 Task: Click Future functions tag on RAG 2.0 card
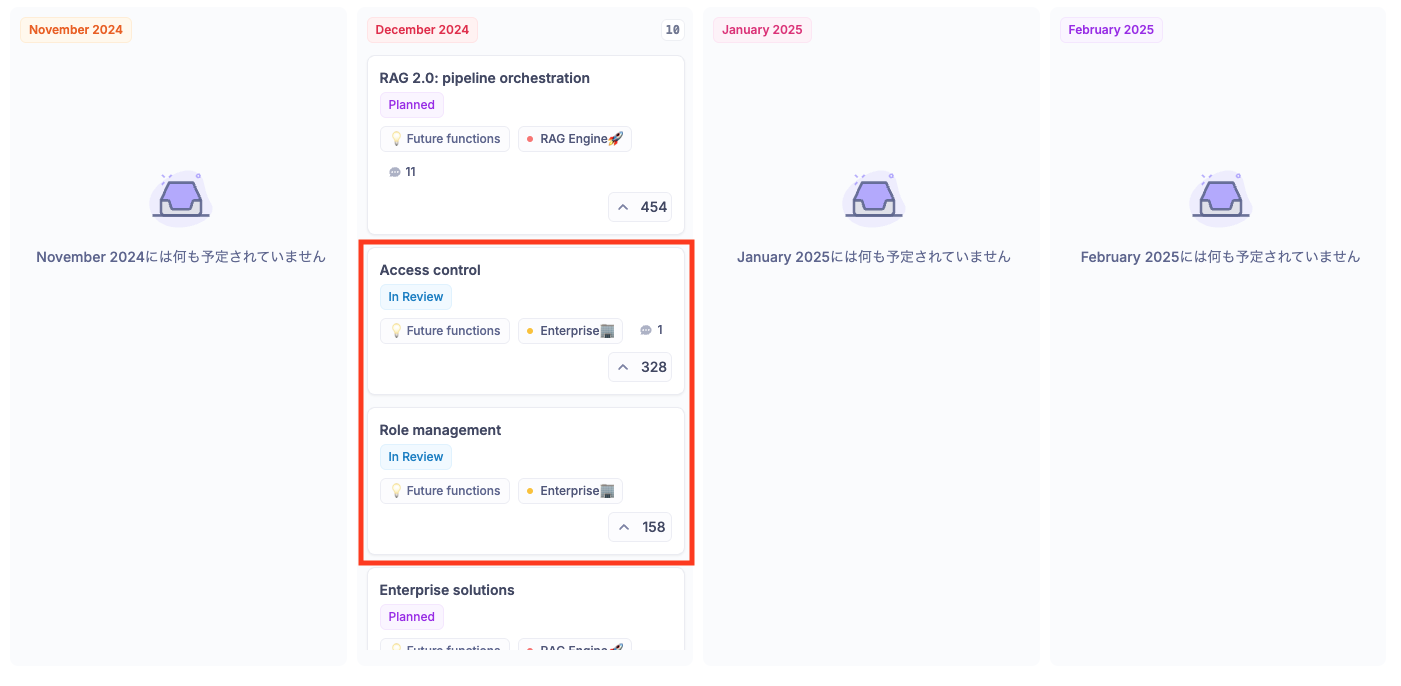tap(445, 139)
